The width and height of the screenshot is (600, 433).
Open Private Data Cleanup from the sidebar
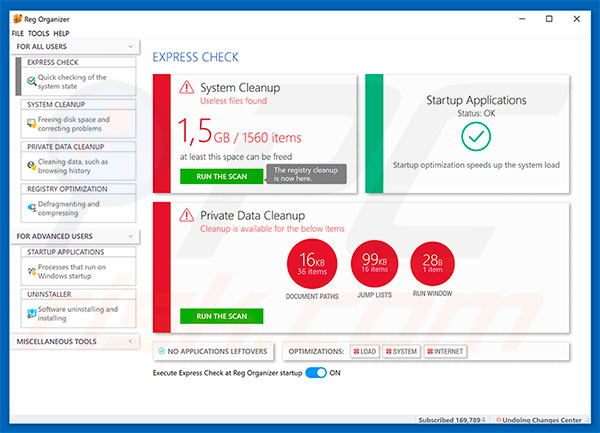pyautogui.click(x=78, y=161)
